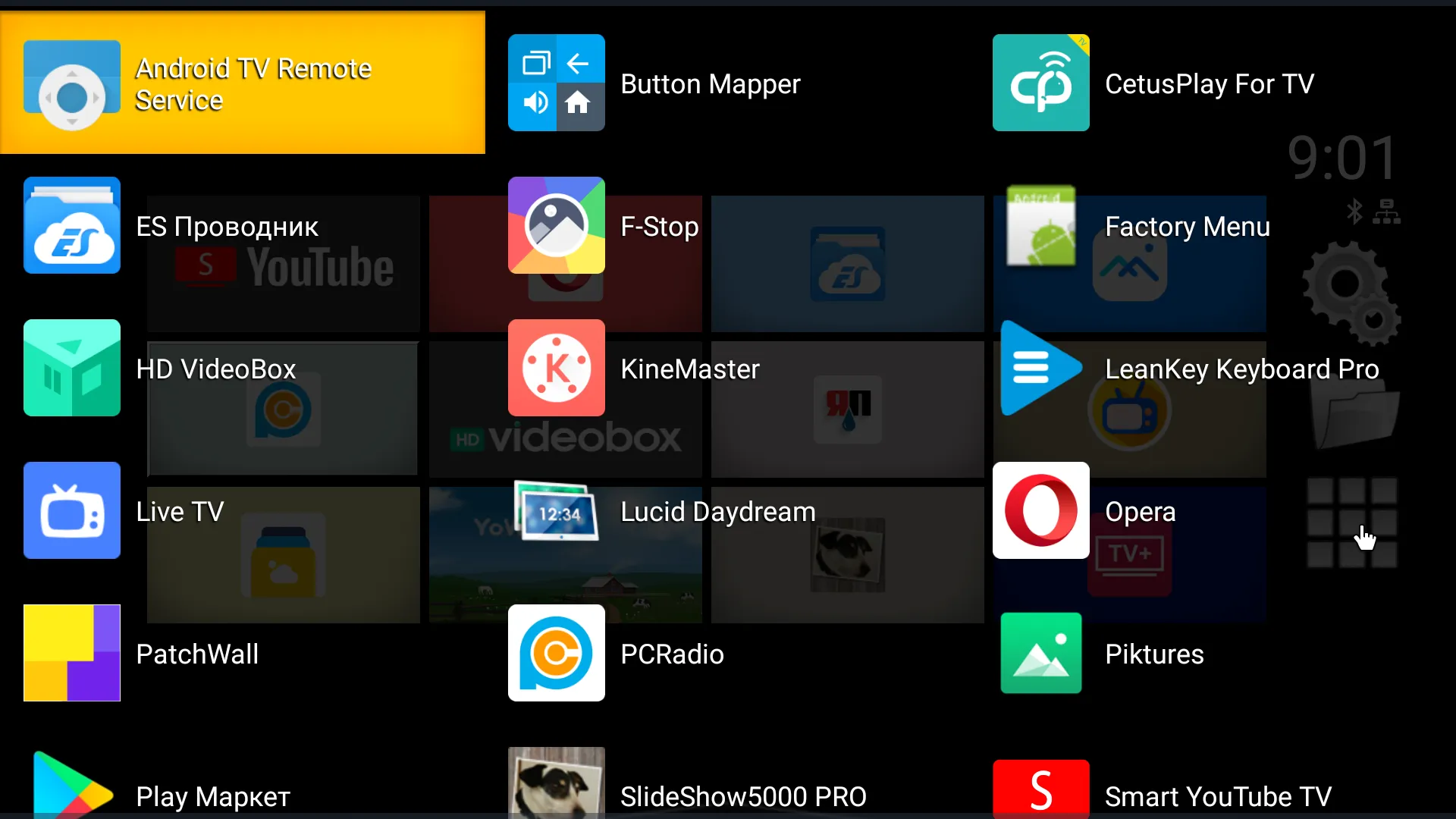Screen dimensions: 1456x819
Task: Select the 'Live TV' label
Action: 180,512
